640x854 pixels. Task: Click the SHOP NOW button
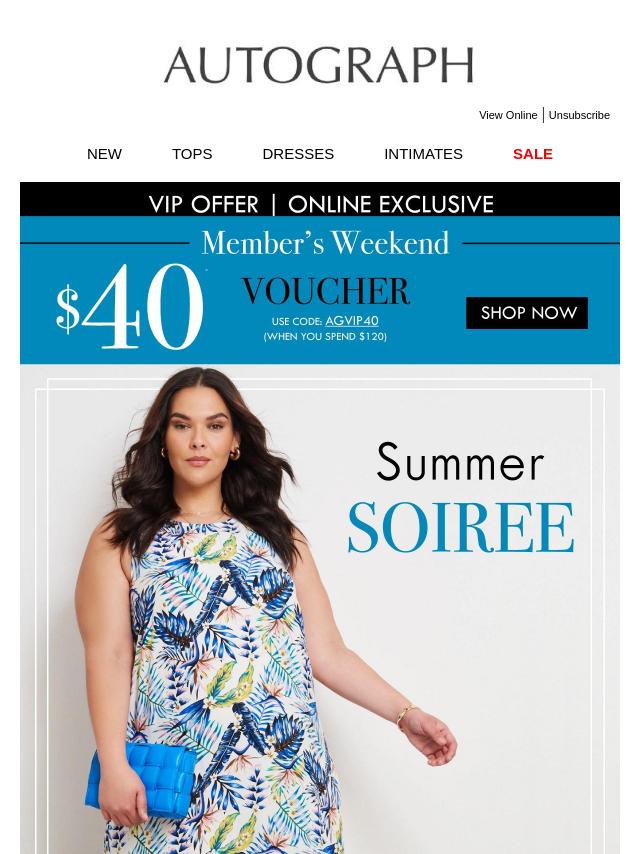coord(527,313)
